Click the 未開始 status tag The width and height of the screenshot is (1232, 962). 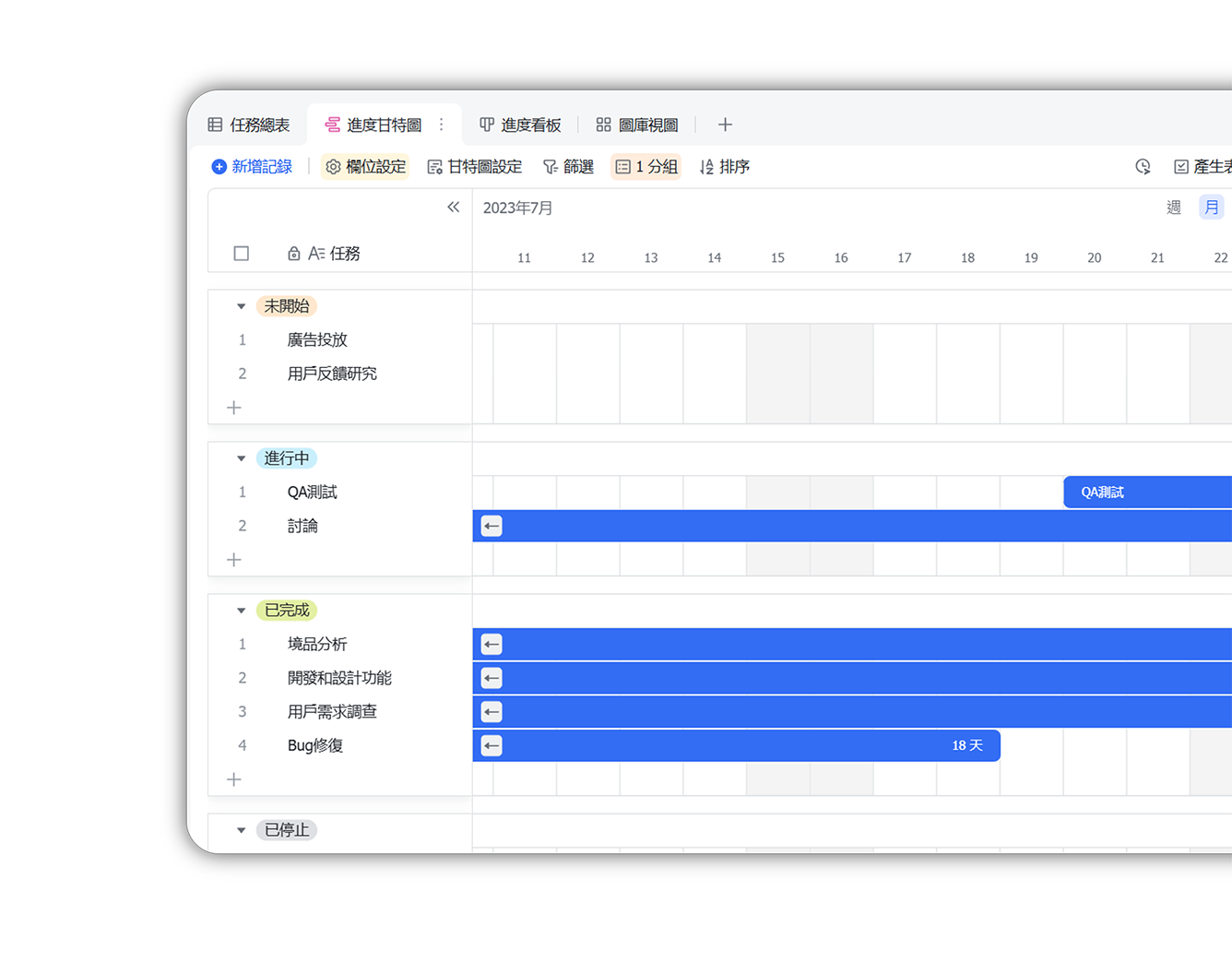(x=287, y=306)
